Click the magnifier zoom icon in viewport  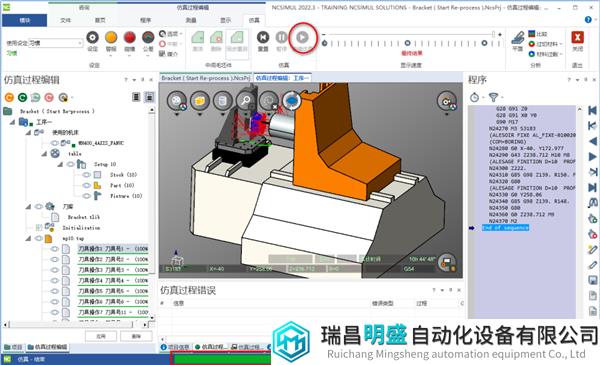246,101
